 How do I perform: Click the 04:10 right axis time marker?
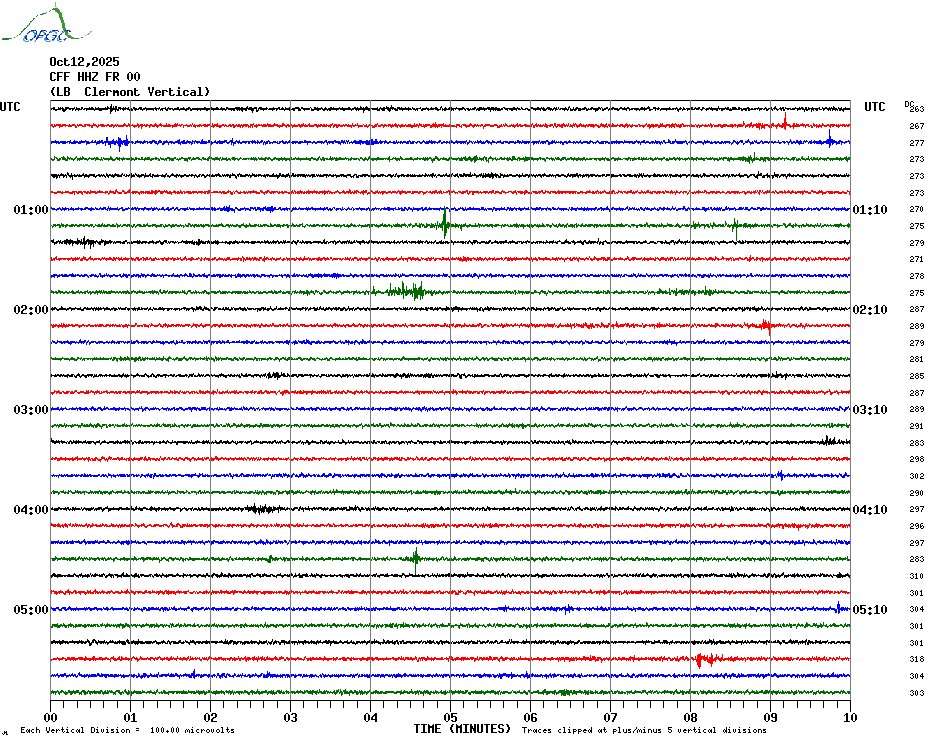(869, 510)
